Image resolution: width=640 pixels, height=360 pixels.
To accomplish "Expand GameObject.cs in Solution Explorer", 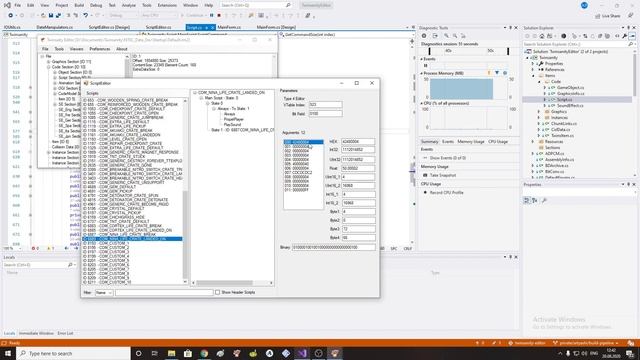I will tap(545, 88).
